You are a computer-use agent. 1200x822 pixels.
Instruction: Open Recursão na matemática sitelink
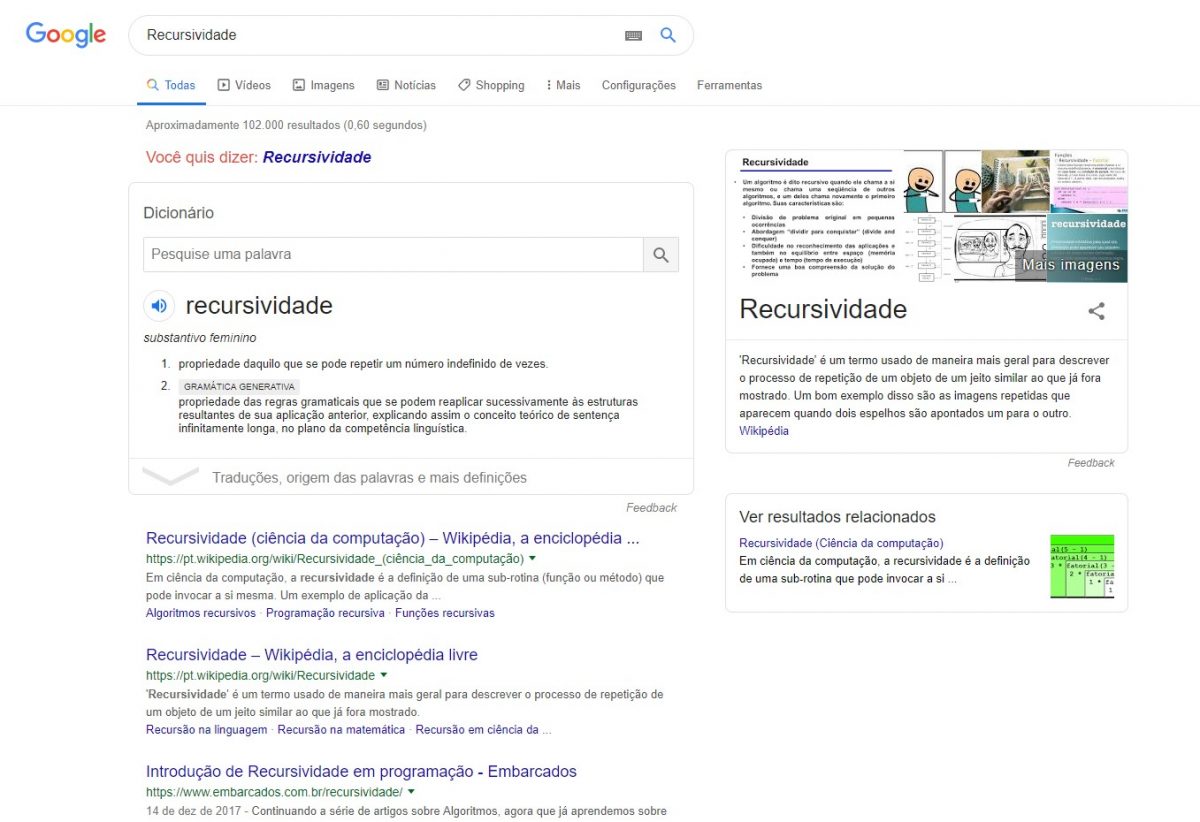[x=341, y=730]
